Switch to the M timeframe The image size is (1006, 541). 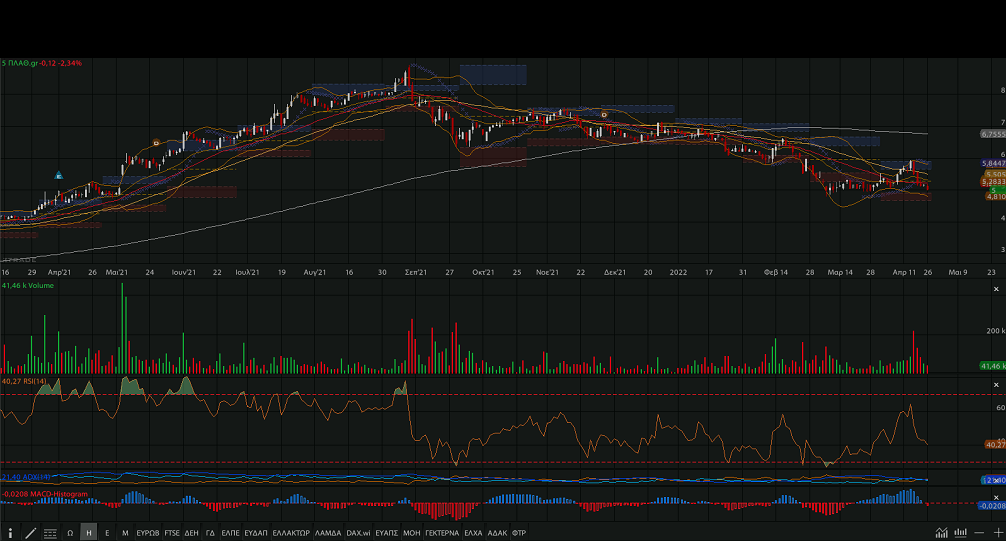(x=125, y=533)
